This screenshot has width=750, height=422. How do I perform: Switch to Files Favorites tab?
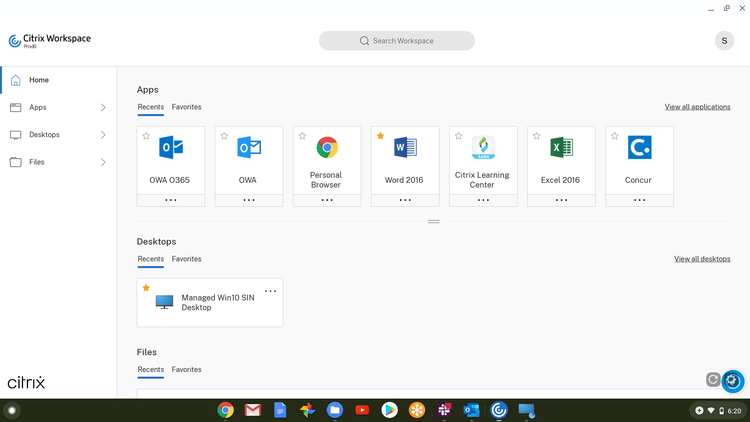[187, 369]
